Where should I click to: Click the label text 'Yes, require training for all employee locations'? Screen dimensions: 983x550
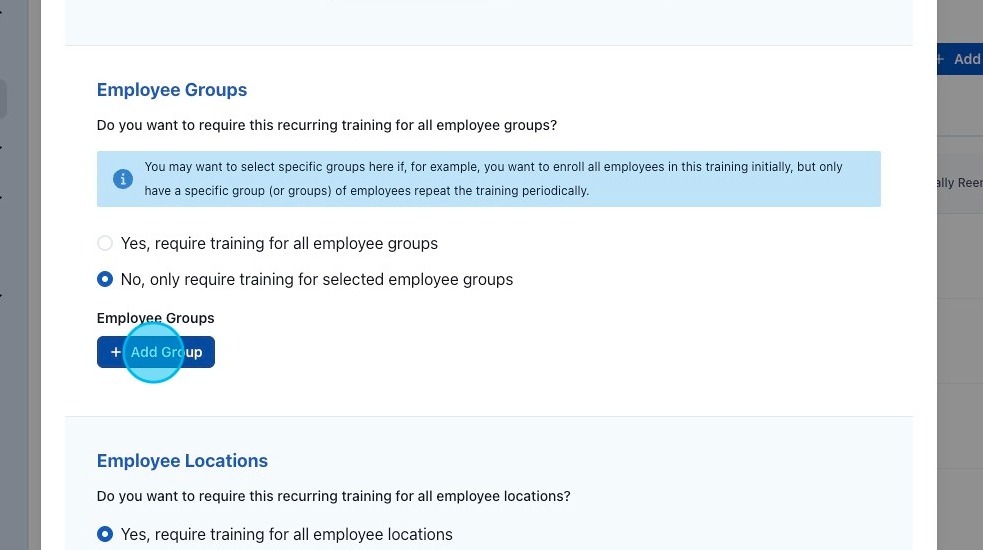pyautogui.click(x=286, y=534)
